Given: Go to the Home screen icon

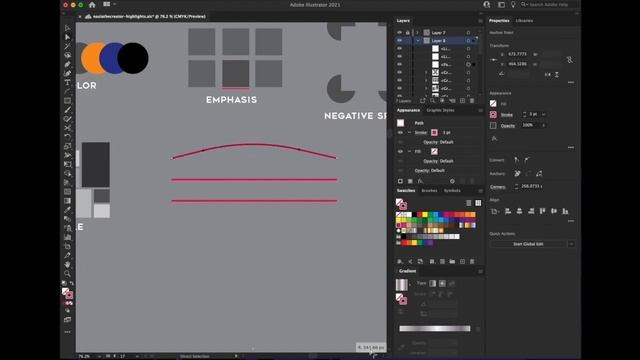Looking at the screenshot, I should pos(92,5).
